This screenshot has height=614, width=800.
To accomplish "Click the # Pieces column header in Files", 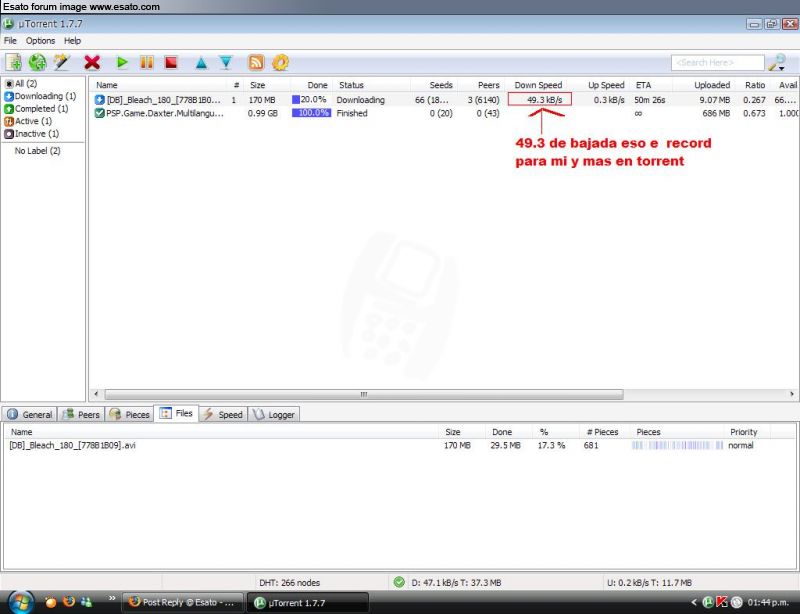I will tap(602, 432).
